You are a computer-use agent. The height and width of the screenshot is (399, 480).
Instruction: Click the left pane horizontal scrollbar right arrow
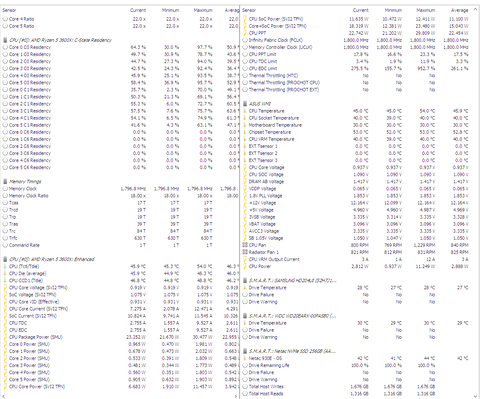[236, 396]
